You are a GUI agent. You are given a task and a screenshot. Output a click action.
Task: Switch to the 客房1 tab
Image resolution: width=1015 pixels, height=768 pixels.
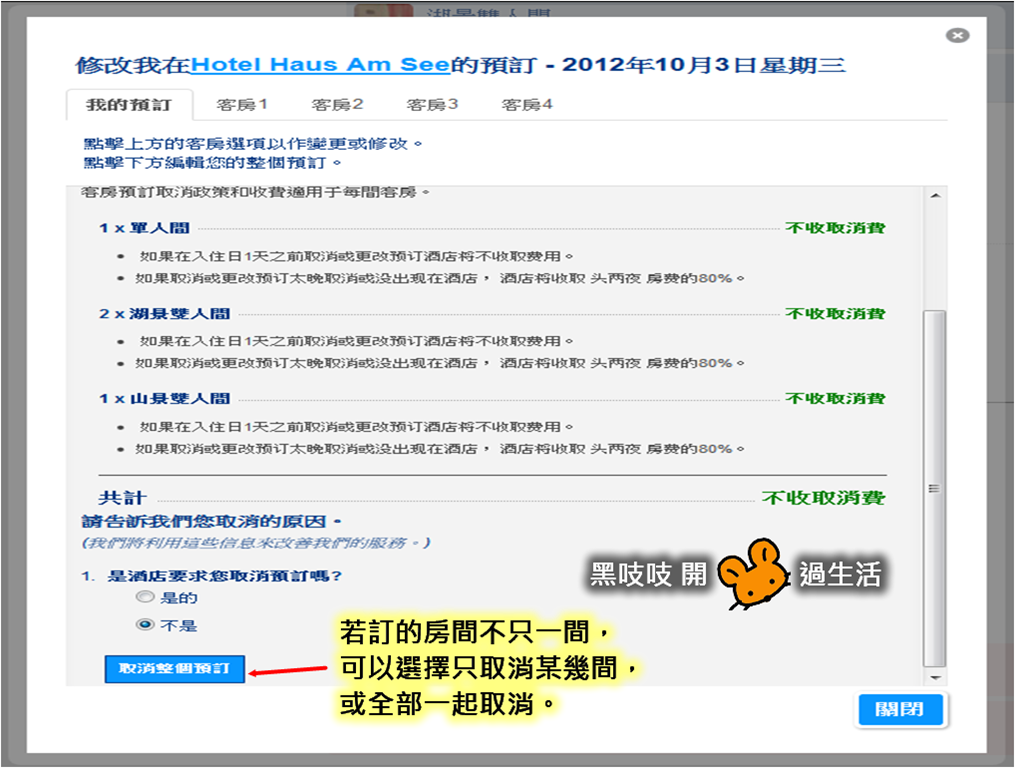(x=241, y=104)
